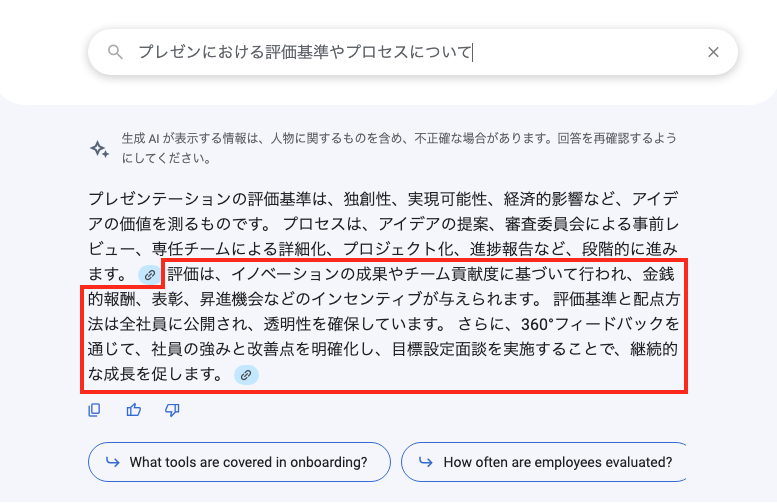Viewport: 777px width, 503px height.
Task: Open the citation link icon after 促します。
Action: click(246, 375)
